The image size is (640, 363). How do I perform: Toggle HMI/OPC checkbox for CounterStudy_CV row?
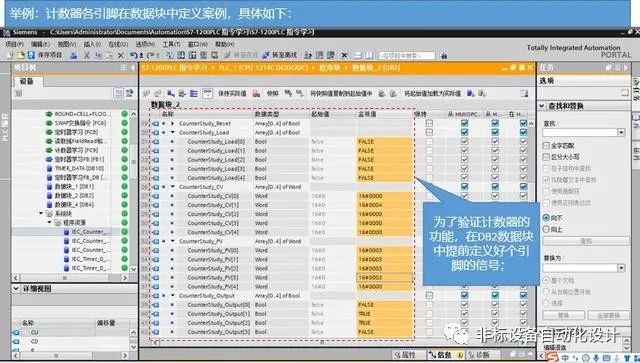[x=464, y=187]
